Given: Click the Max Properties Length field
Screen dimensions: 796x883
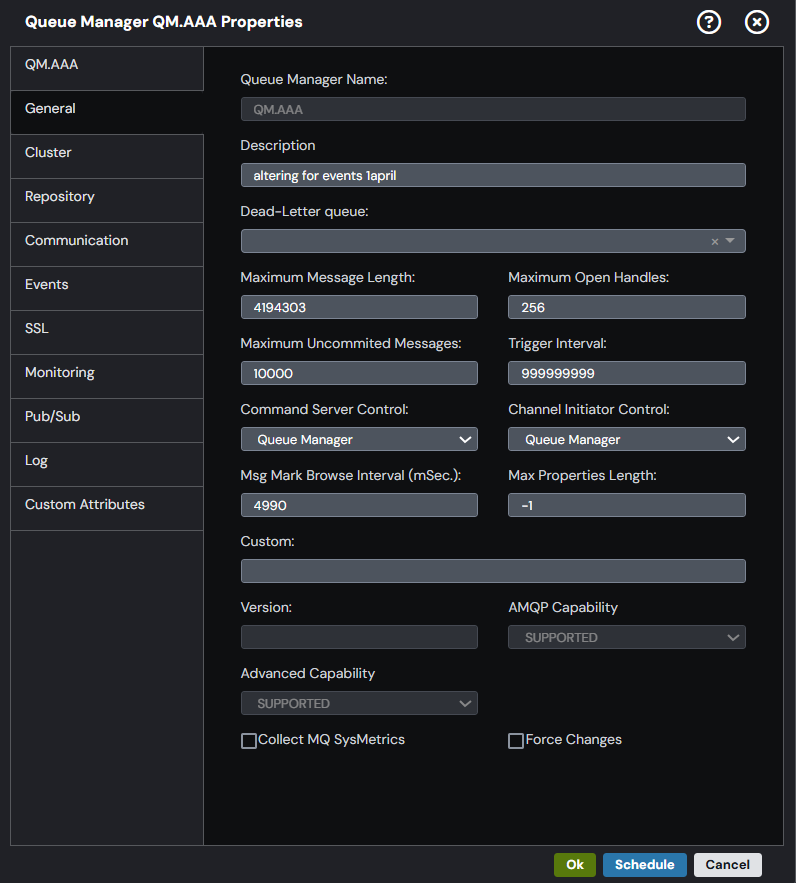Looking at the screenshot, I should 627,505.
